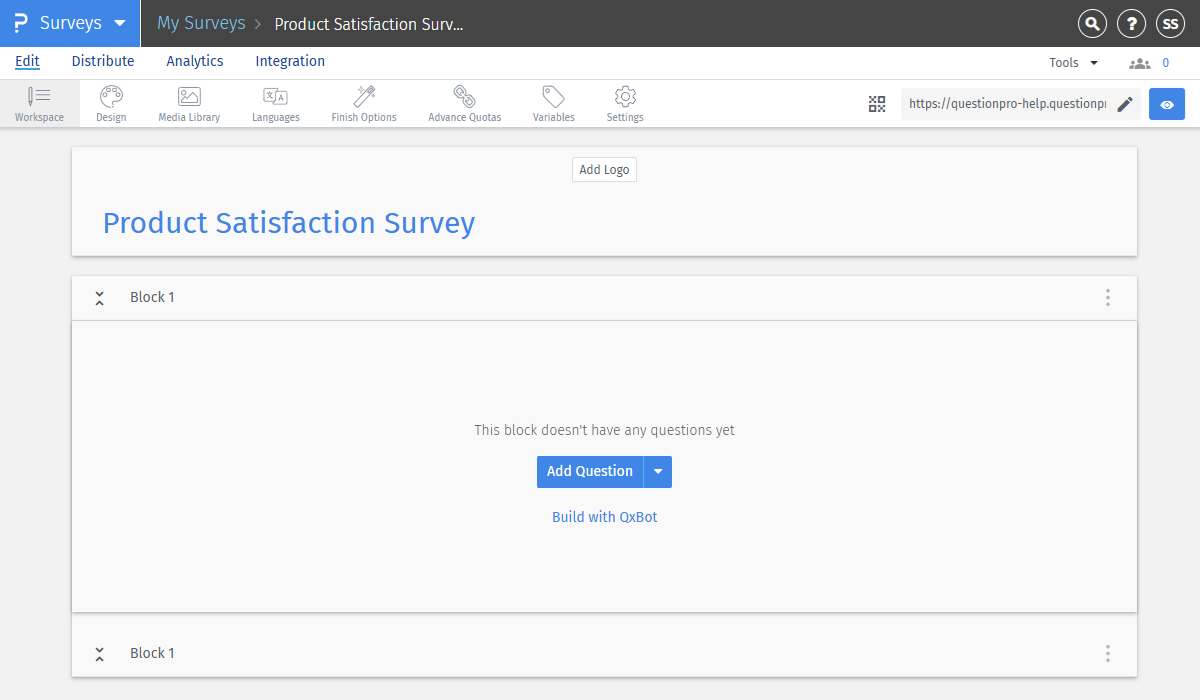The image size is (1200, 700).
Task: Open the Workspace panel
Action: 39,103
